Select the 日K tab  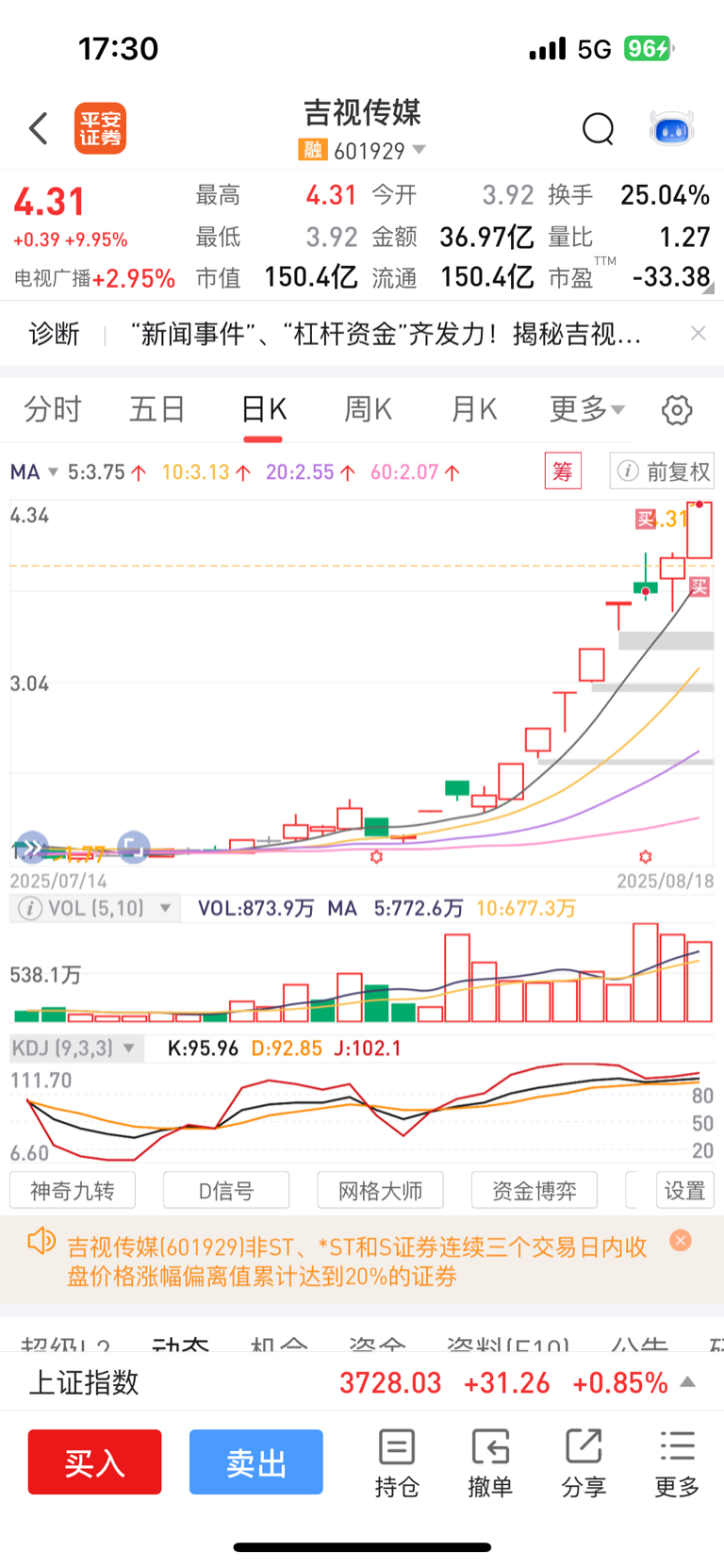pyautogui.click(x=263, y=409)
